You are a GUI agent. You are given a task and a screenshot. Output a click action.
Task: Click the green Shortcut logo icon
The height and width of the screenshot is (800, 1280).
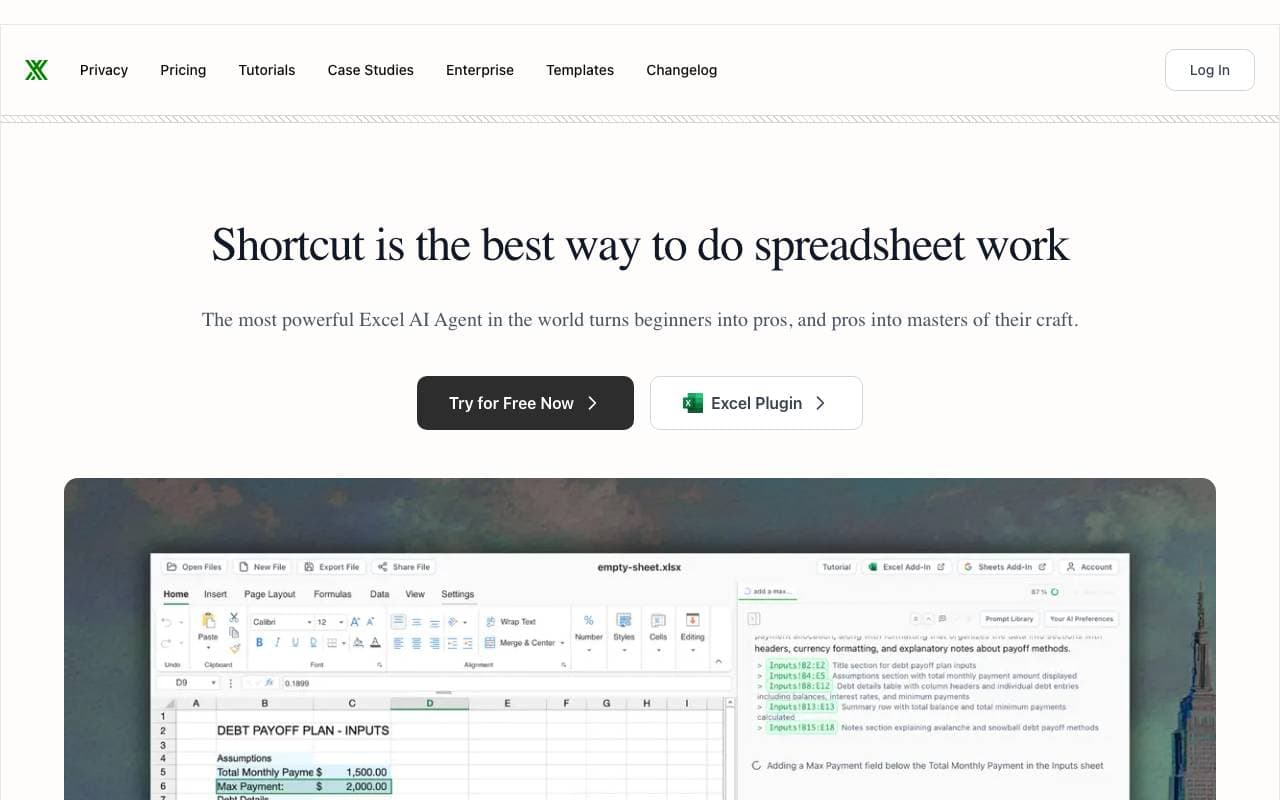point(37,70)
